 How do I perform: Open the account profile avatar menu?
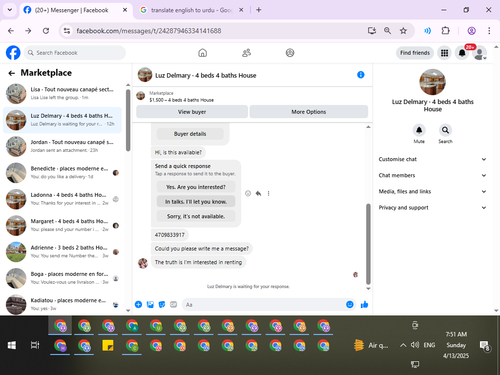coord(479,53)
